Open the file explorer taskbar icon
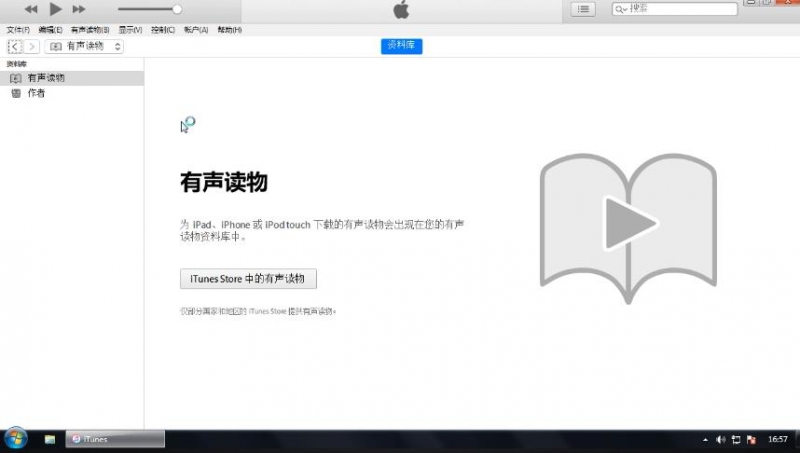800x453 pixels. pos(49,439)
